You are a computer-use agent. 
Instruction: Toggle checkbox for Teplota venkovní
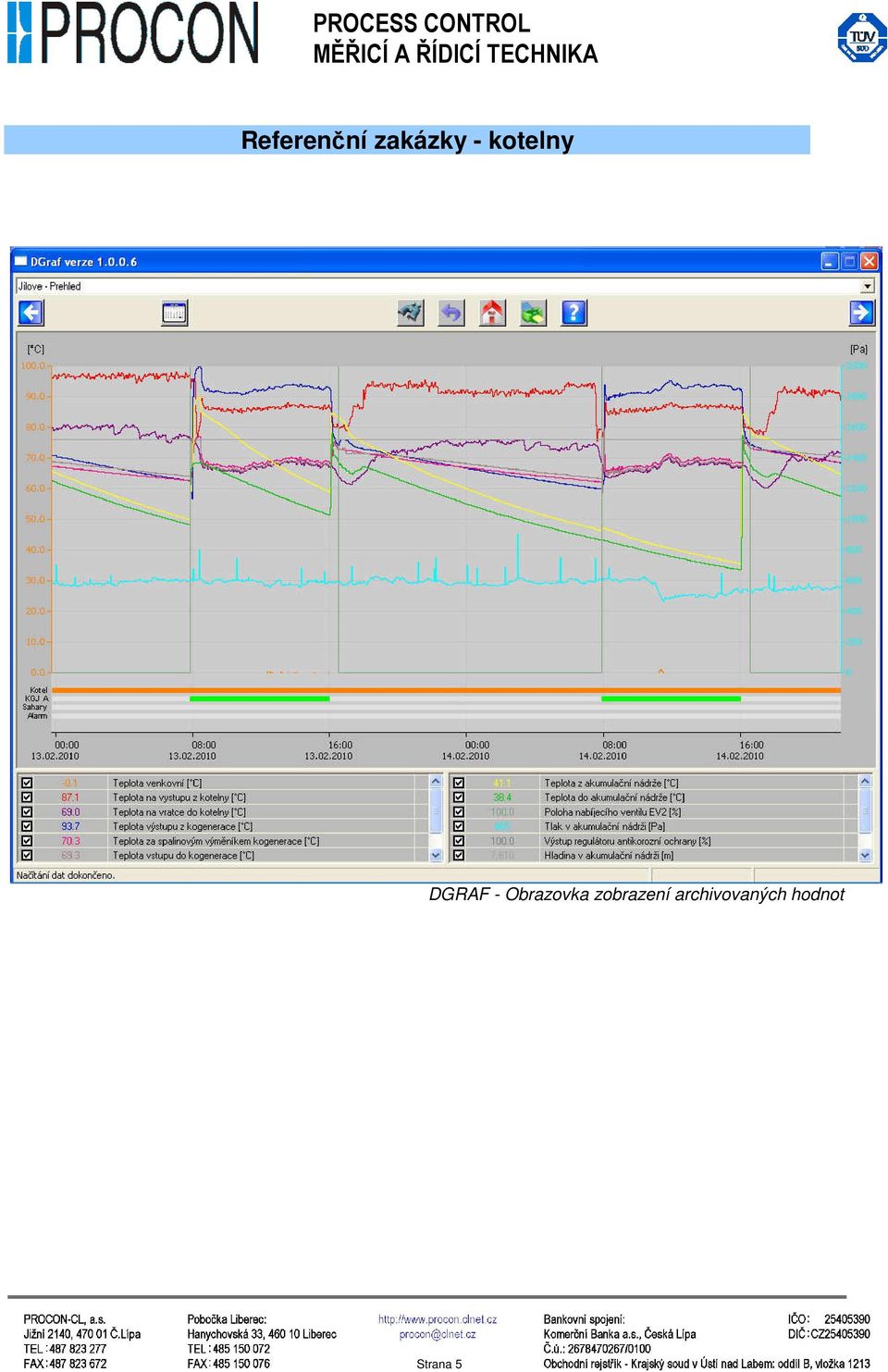[27, 783]
